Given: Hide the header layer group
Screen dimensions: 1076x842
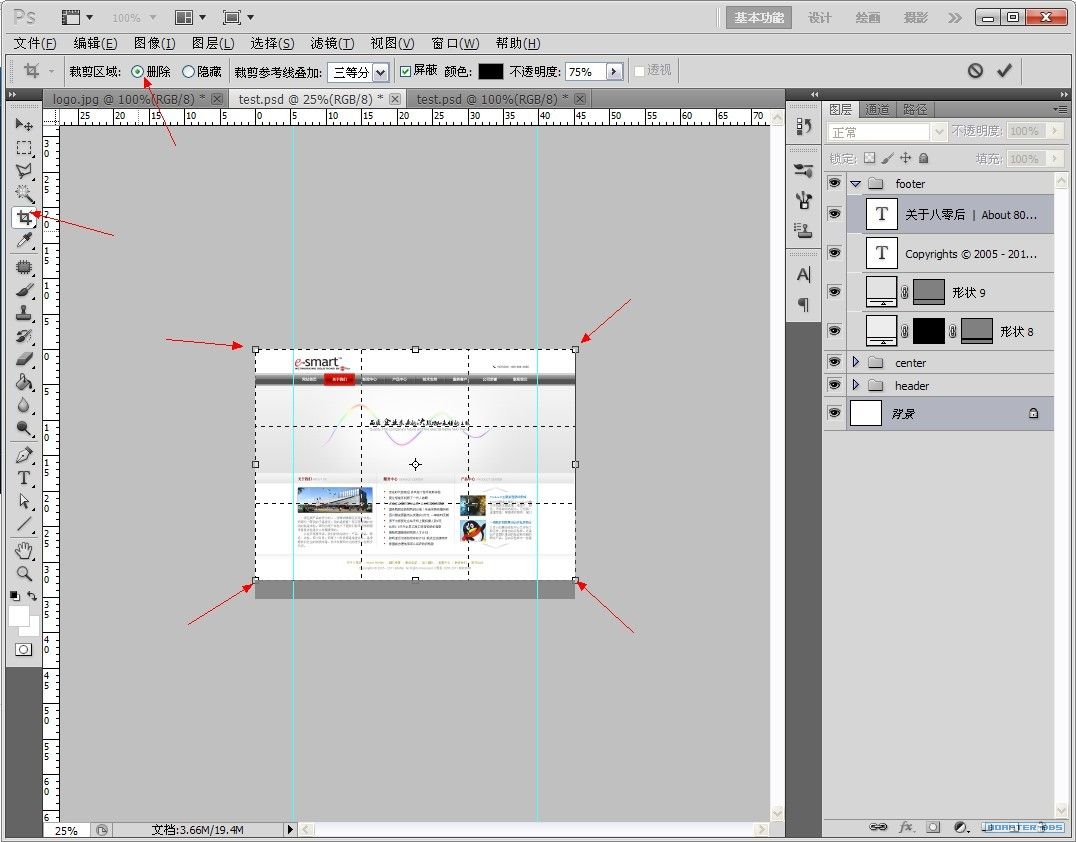Looking at the screenshot, I should (x=834, y=385).
